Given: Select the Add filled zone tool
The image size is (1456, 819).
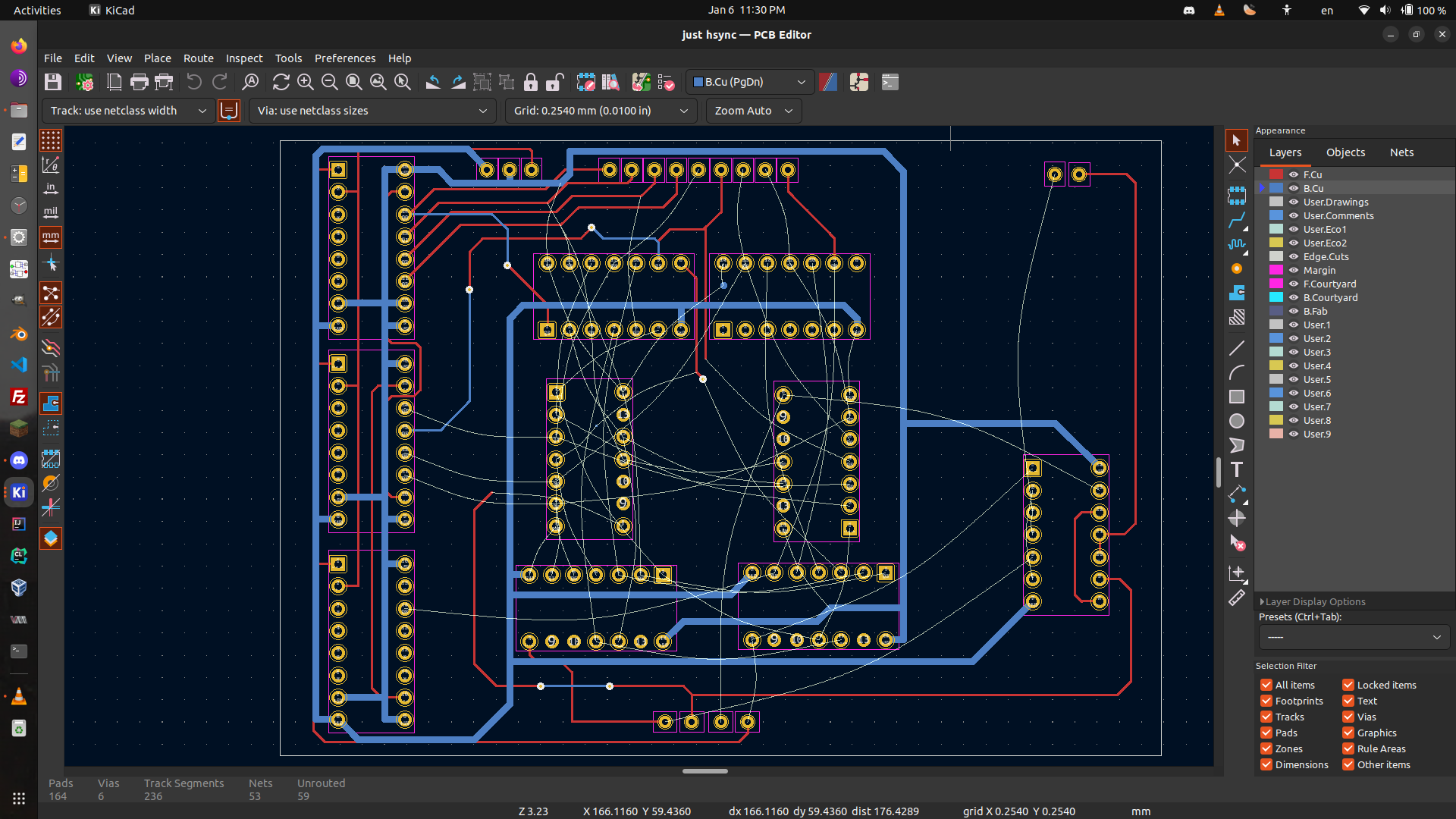Looking at the screenshot, I should coord(1237,293).
